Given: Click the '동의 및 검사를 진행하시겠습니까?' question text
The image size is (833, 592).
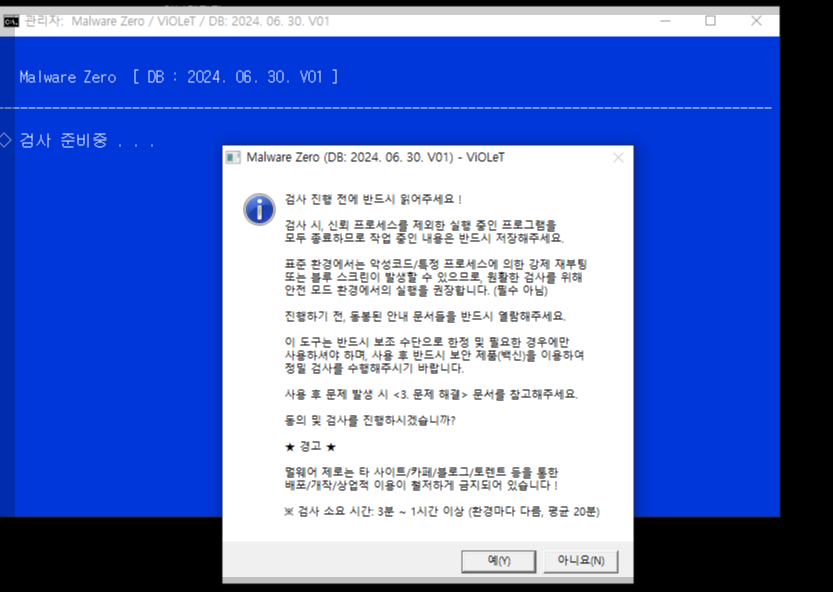Looking at the screenshot, I should (370, 420).
